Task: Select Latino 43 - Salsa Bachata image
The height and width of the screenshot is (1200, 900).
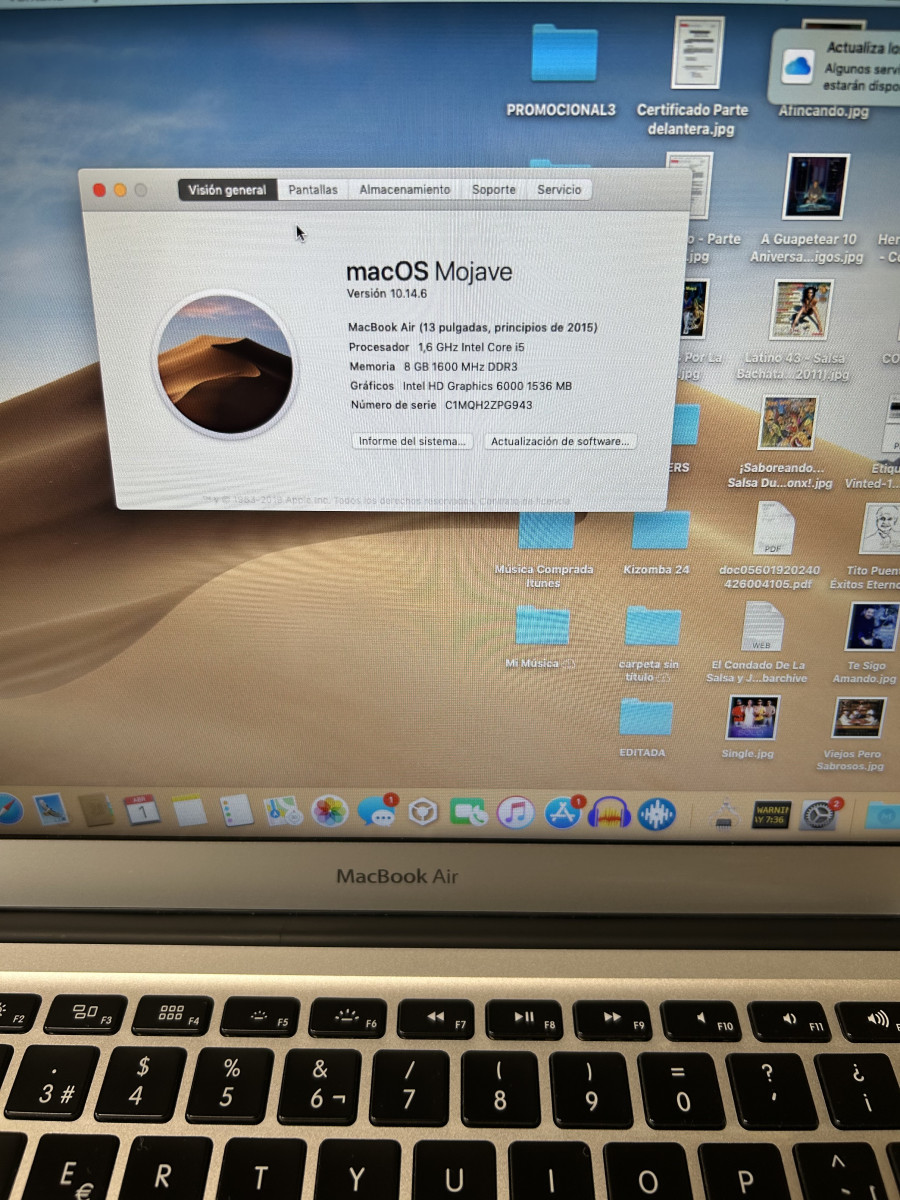Action: pos(802,310)
